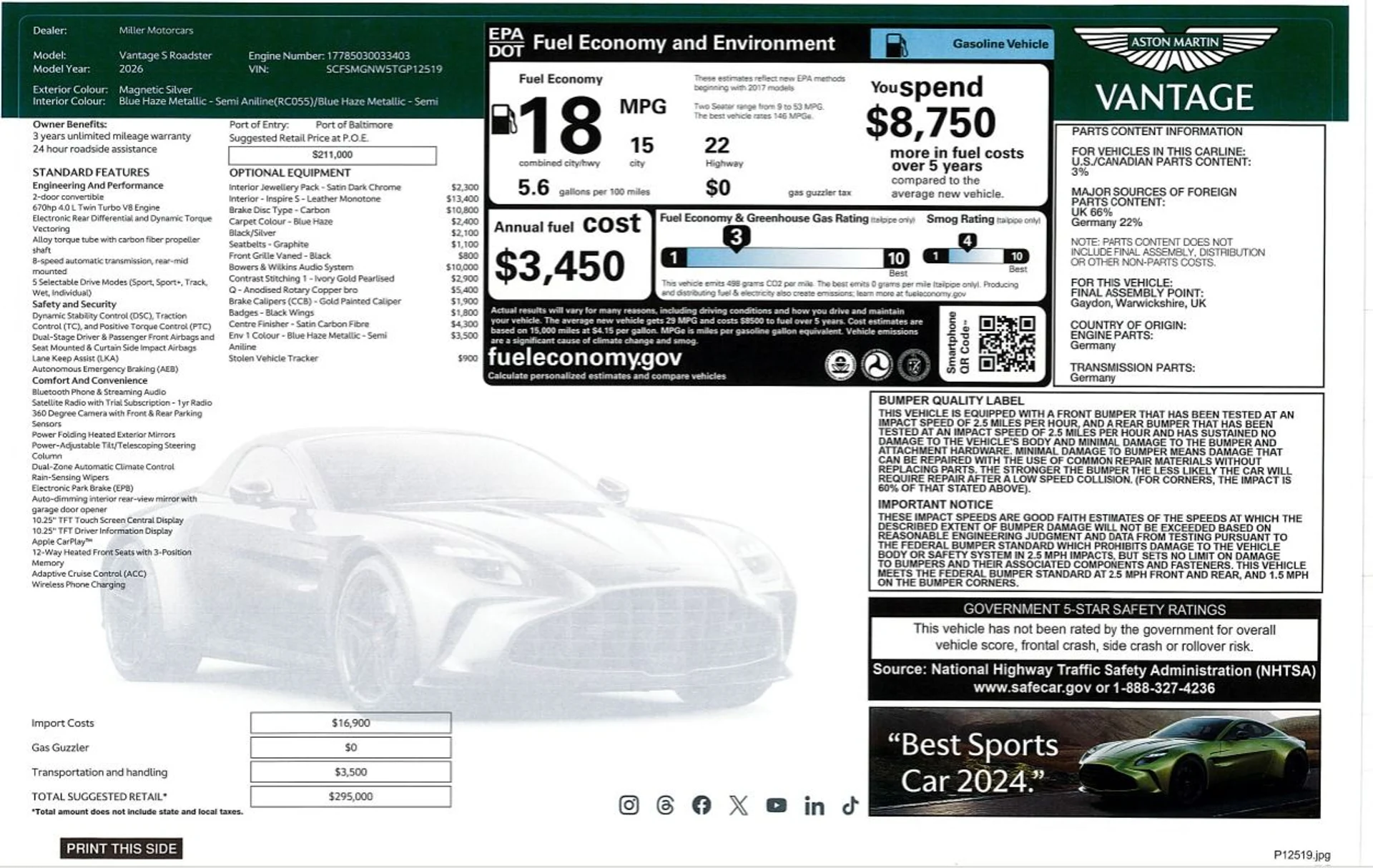Click the Centre Finisher - Satin Carbon Fibre option

pos(299,325)
